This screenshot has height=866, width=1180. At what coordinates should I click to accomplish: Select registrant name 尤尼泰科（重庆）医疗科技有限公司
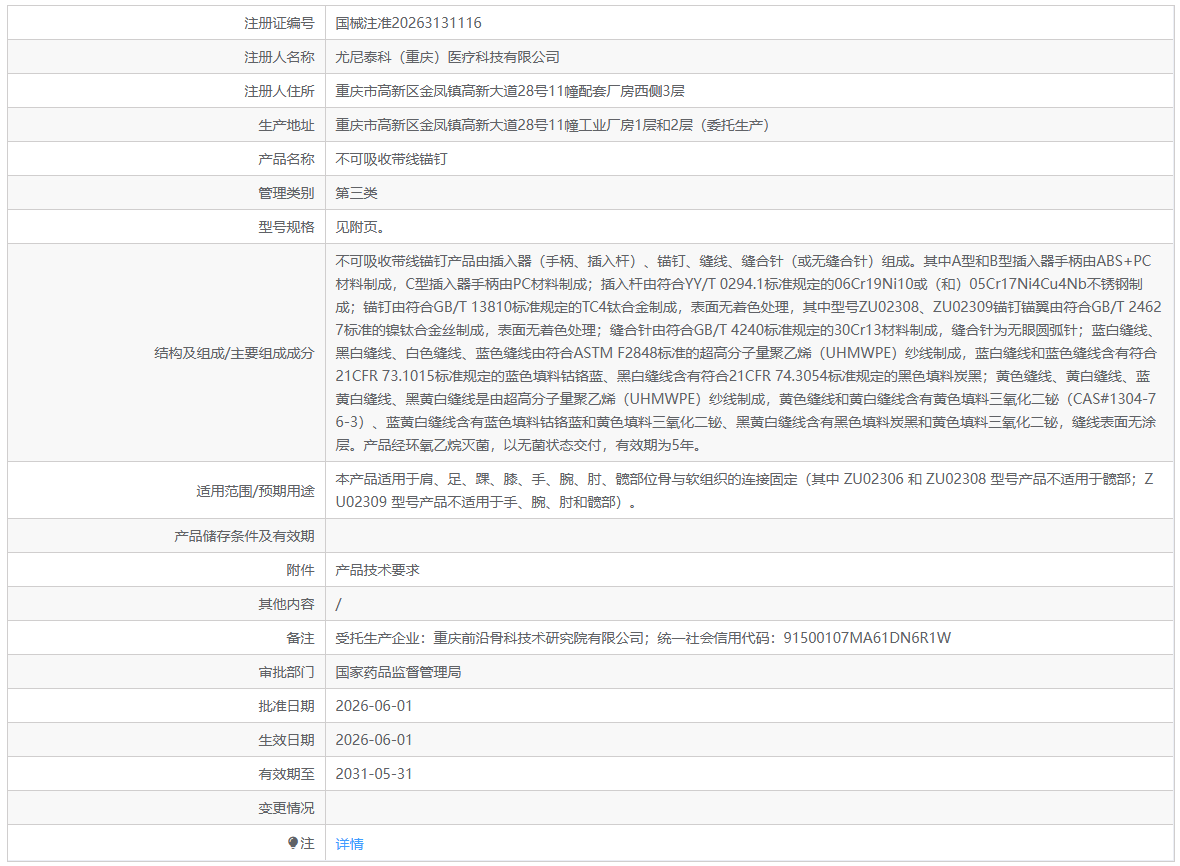(x=448, y=57)
